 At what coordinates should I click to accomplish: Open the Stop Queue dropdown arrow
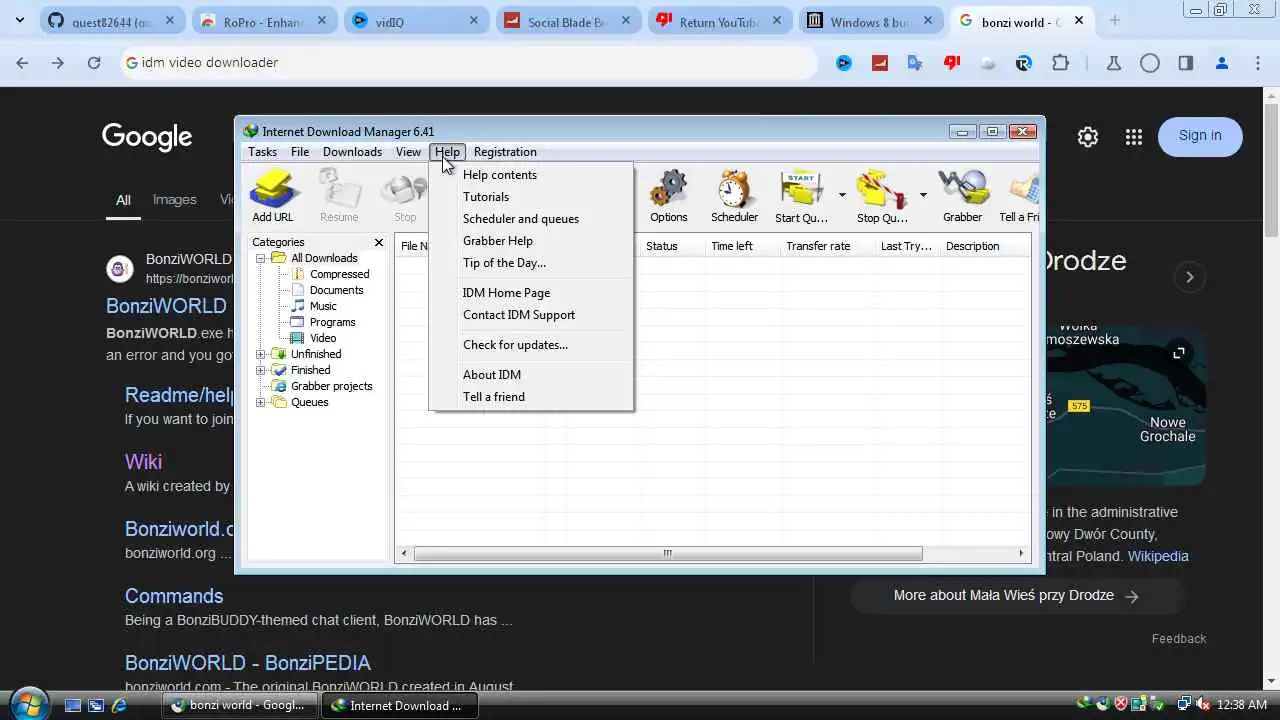tap(923, 195)
